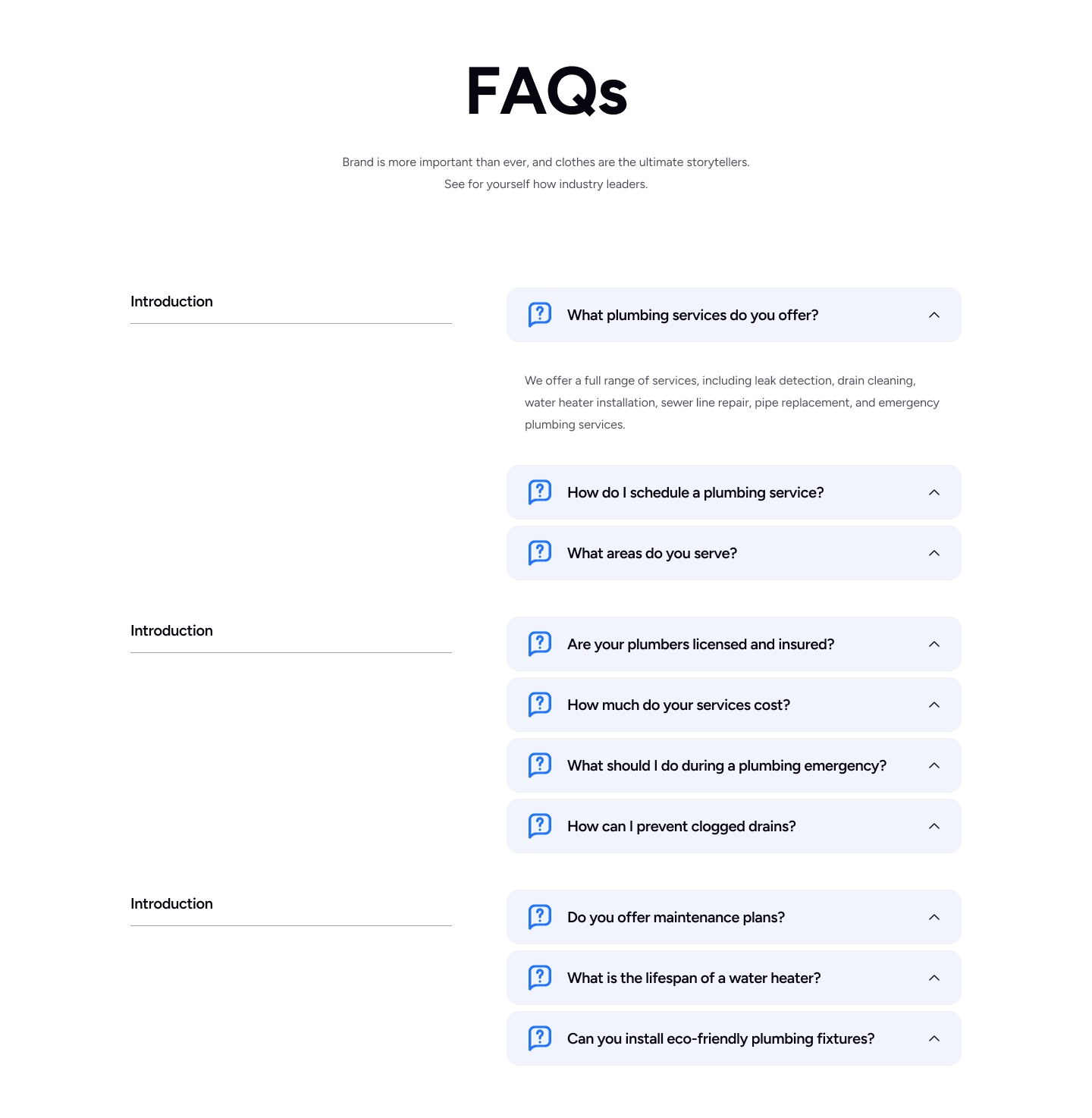Click the question mark icon beside plumbing services FAQ

pos(540,314)
